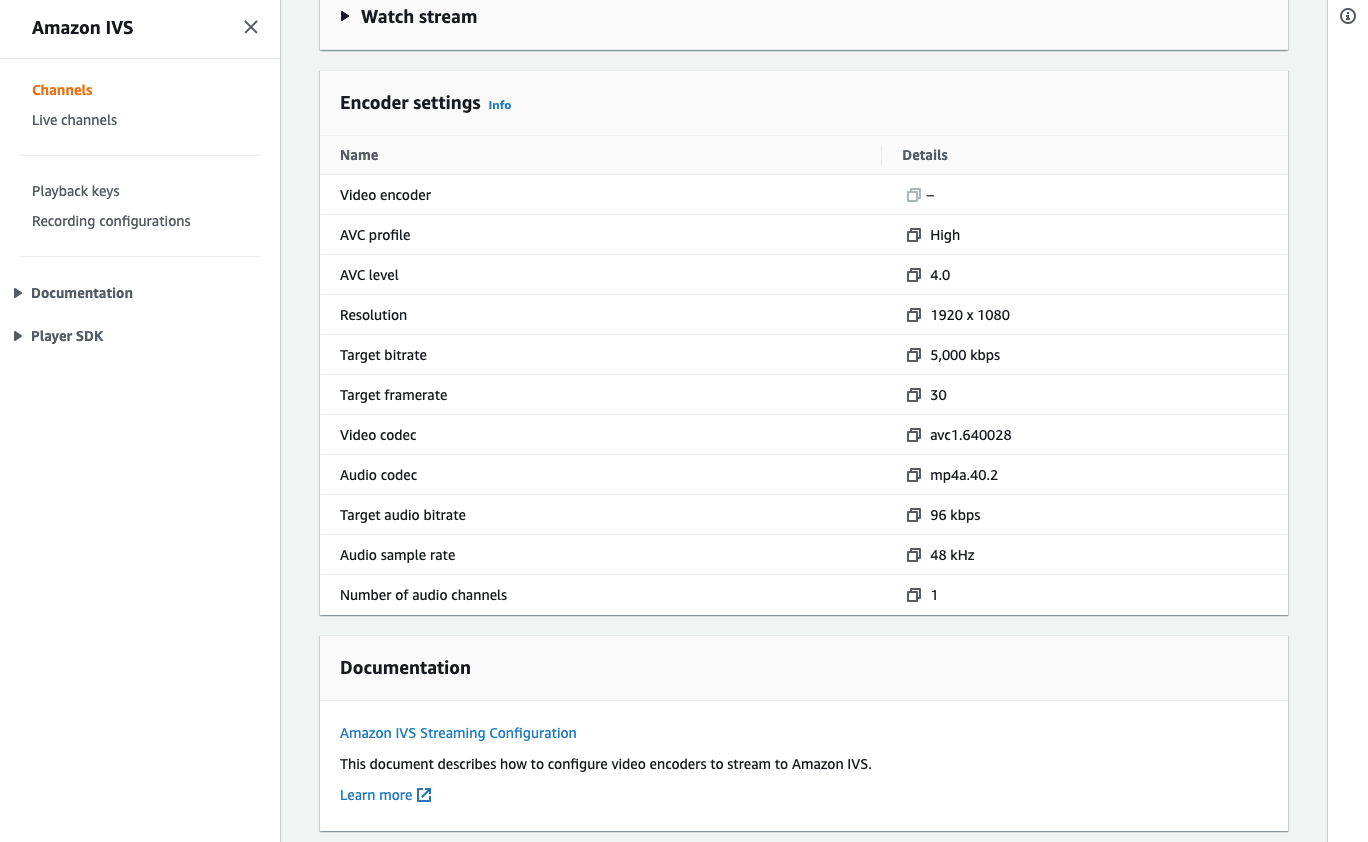Copy the Target audio bitrate 96 kbps
1368x842 pixels.
click(x=913, y=515)
